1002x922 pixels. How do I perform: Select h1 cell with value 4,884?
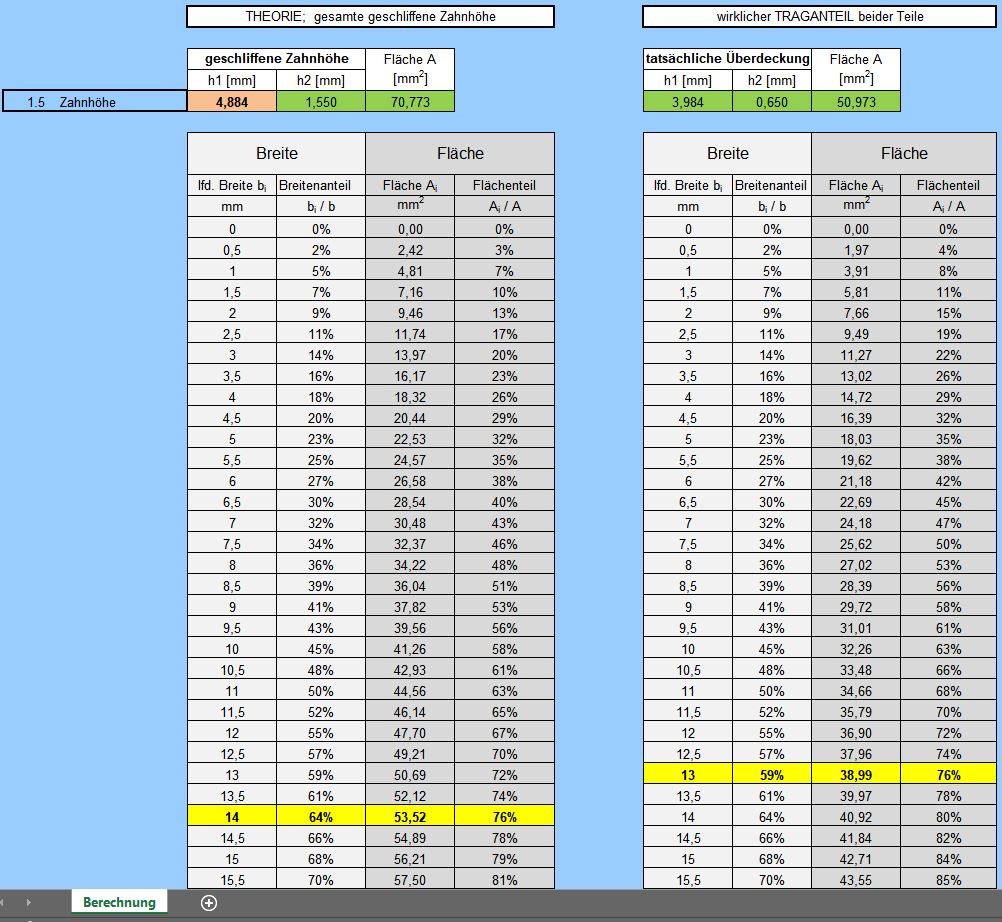point(232,102)
